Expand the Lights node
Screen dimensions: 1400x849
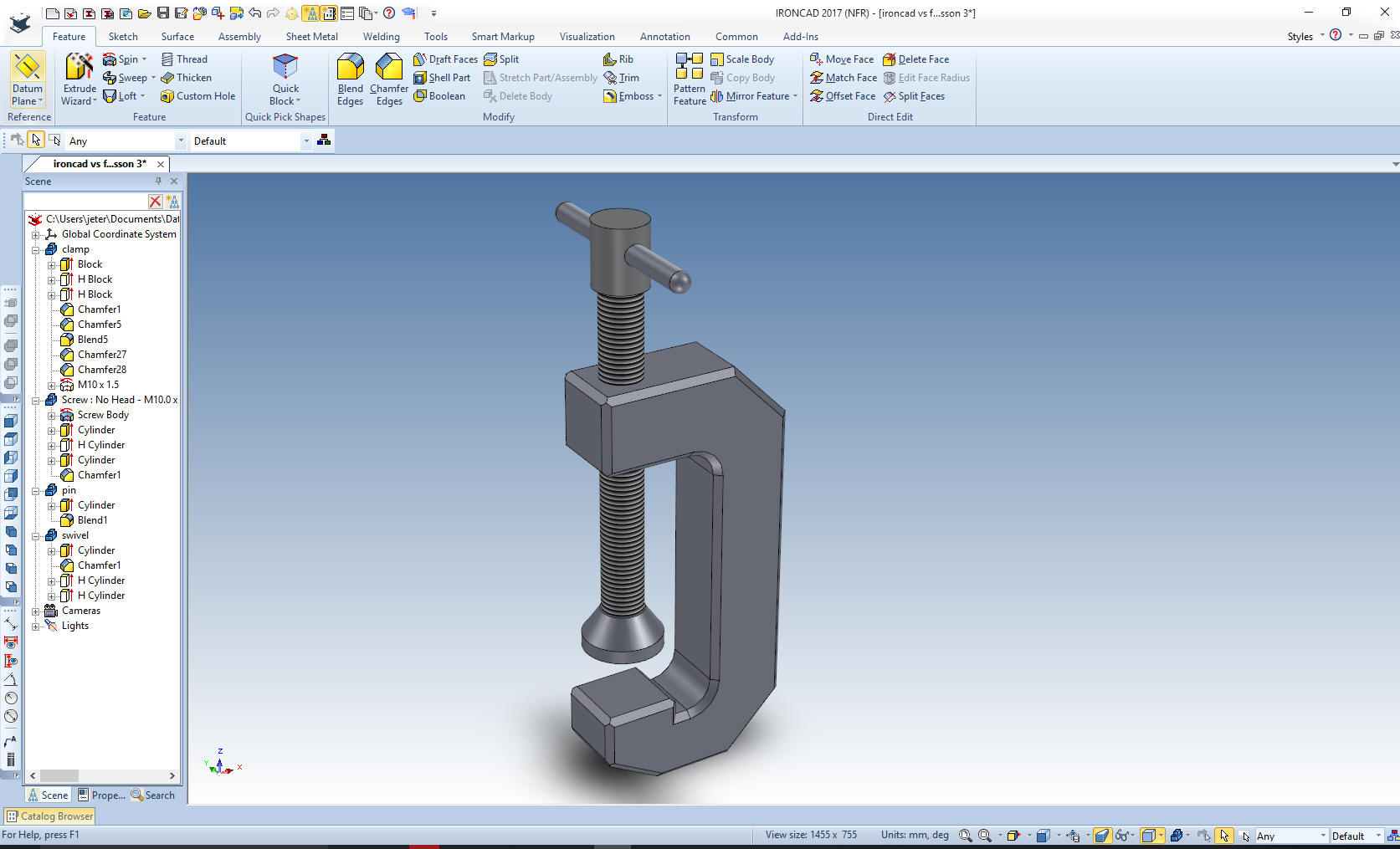pyautogui.click(x=36, y=626)
